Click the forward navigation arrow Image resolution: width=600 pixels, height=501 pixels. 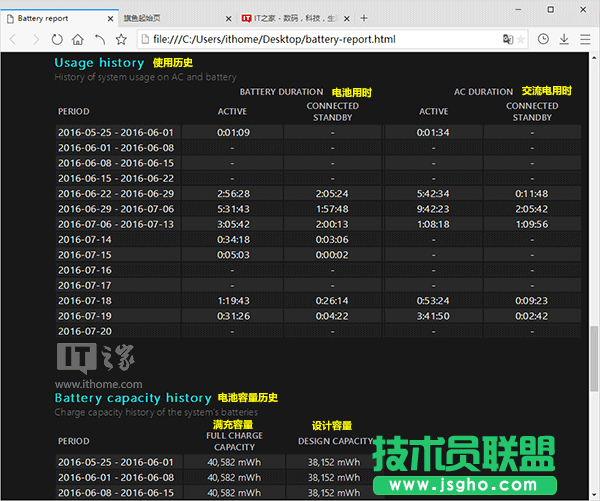point(35,39)
